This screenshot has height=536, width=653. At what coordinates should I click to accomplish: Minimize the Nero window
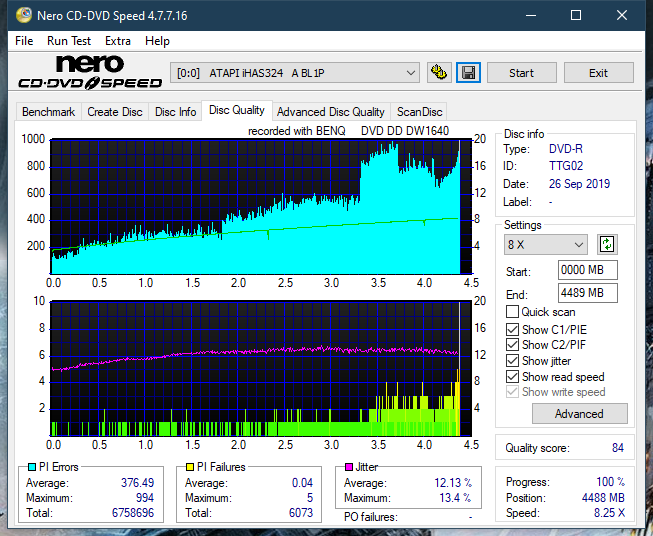click(531, 15)
